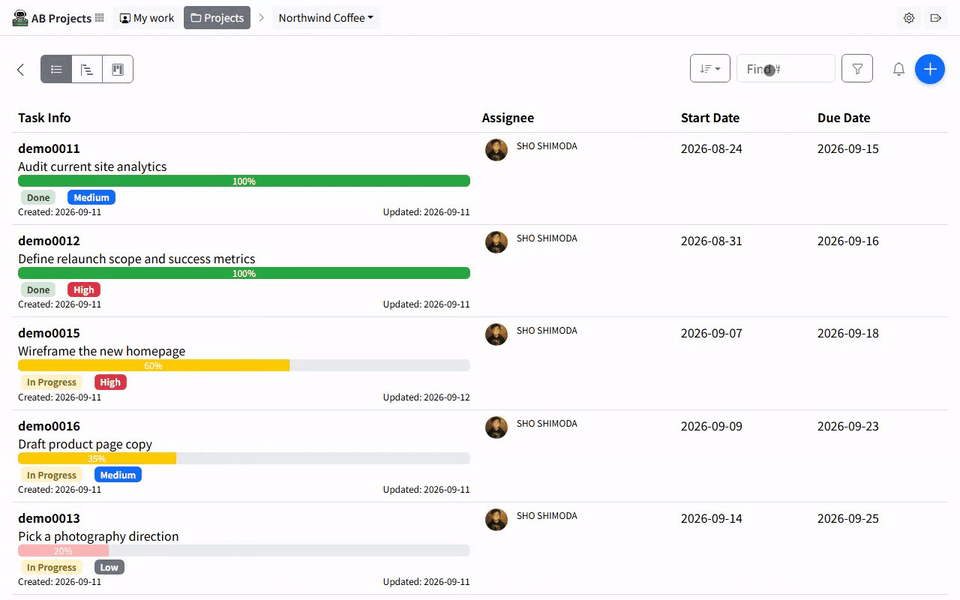Click the Find search field

[786, 69]
